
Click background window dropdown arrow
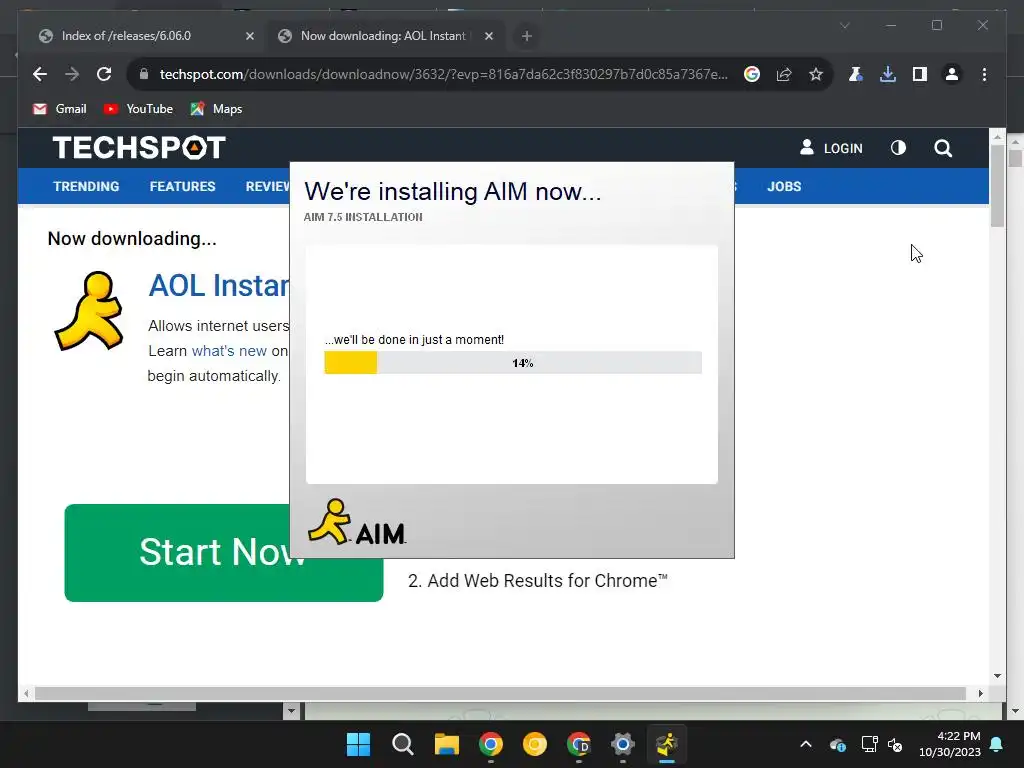(x=291, y=711)
